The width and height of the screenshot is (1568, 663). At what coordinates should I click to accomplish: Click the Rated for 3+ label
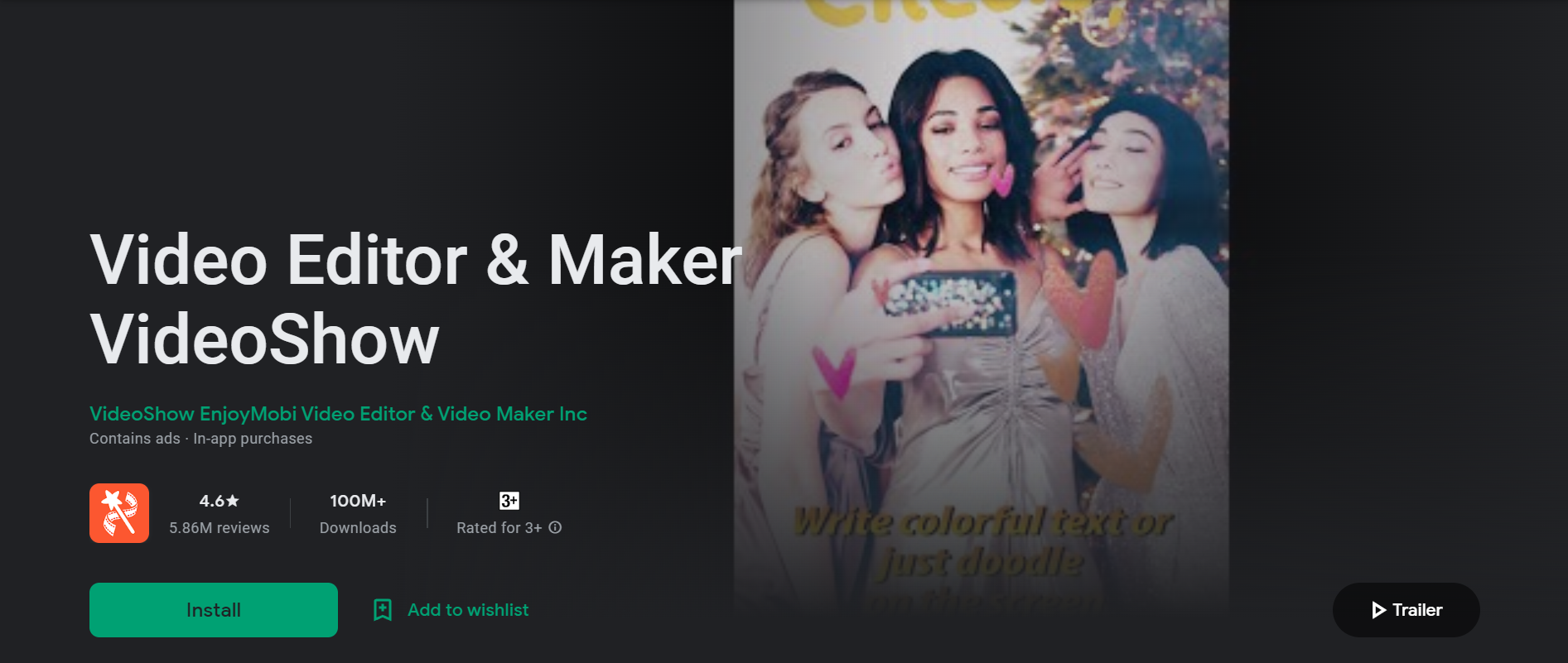tap(499, 528)
